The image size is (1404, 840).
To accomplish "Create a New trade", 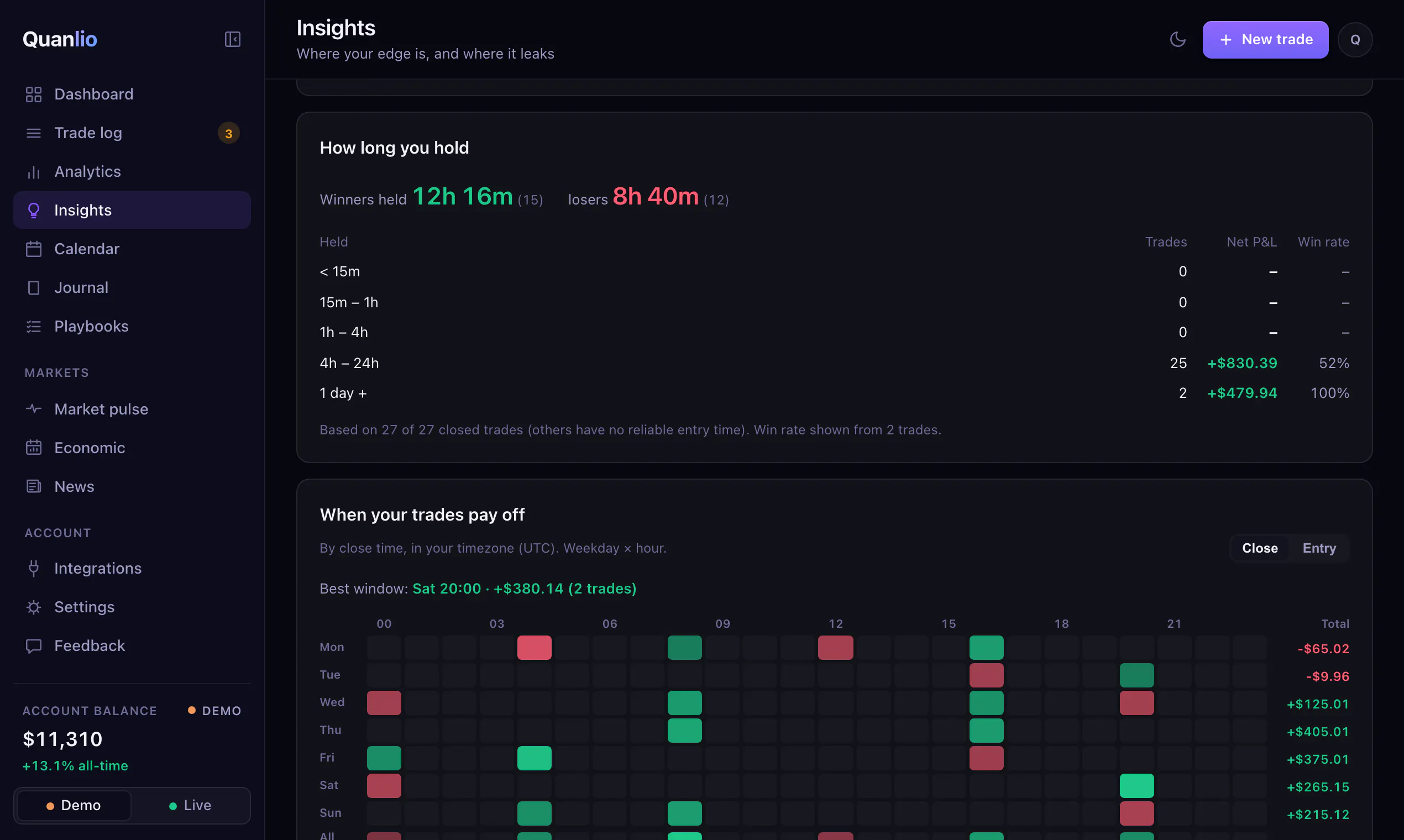I will (x=1265, y=40).
